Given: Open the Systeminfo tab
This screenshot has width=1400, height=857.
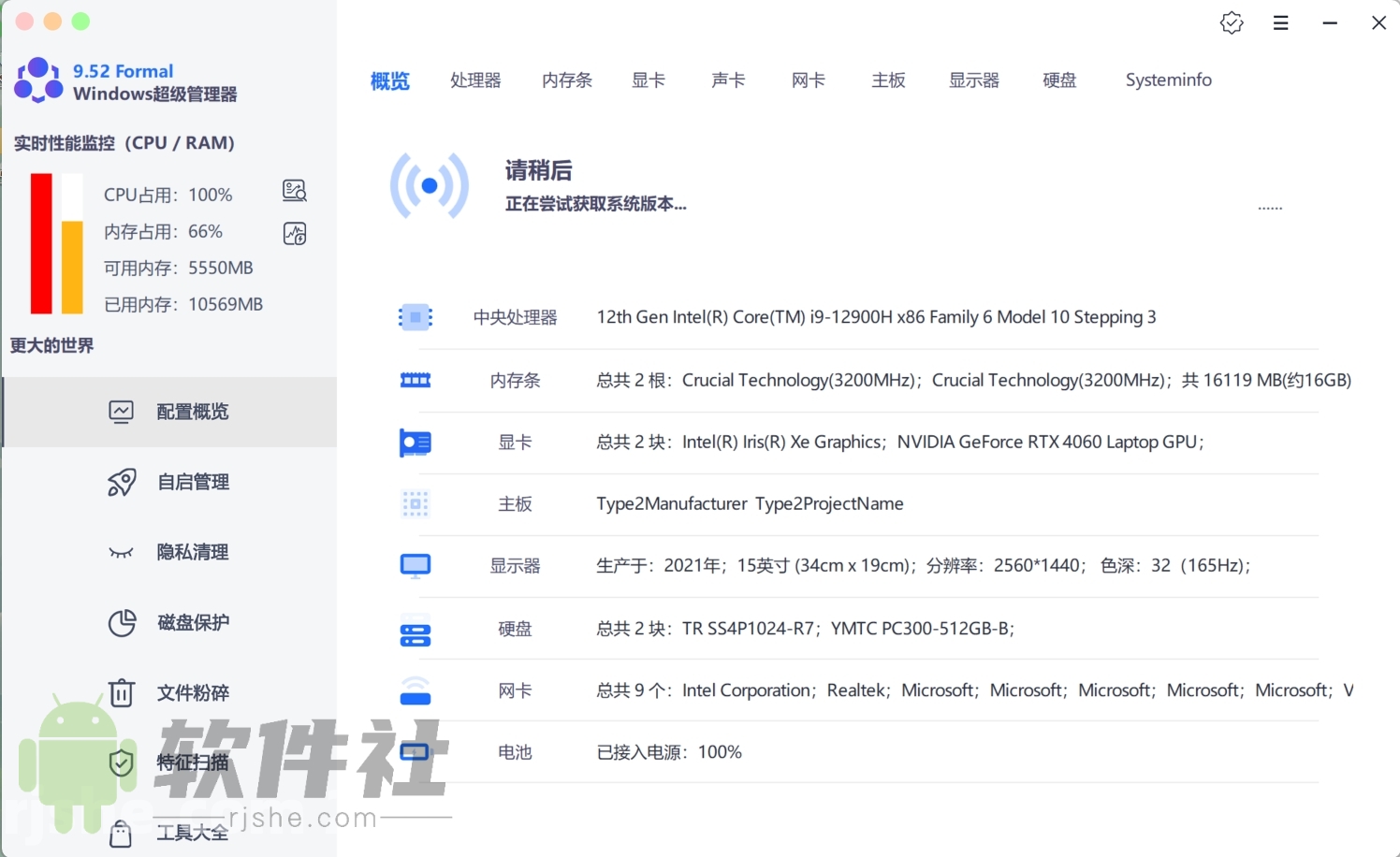Looking at the screenshot, I should pyautogui.click(x=1167, y=80).
